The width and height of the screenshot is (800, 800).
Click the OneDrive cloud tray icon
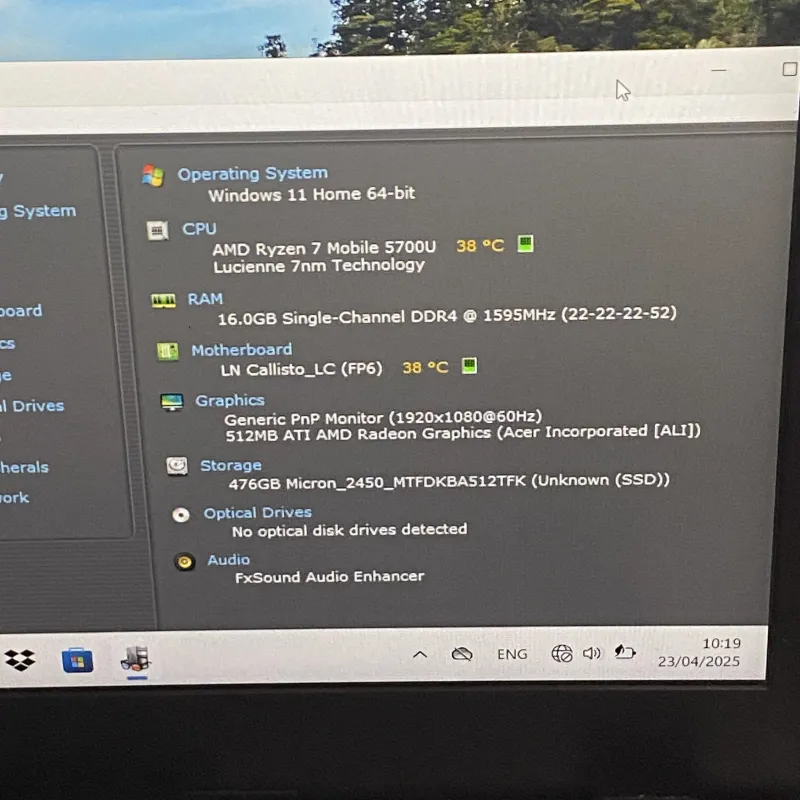(462, 654)
